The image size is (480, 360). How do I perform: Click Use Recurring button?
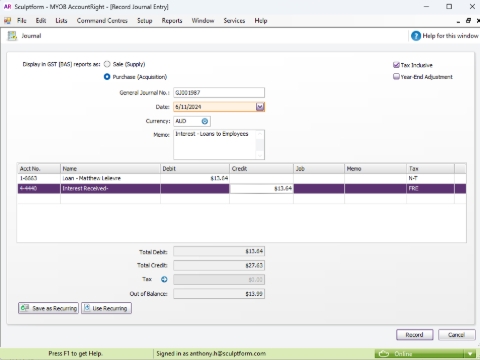click(x=106, y=308)
